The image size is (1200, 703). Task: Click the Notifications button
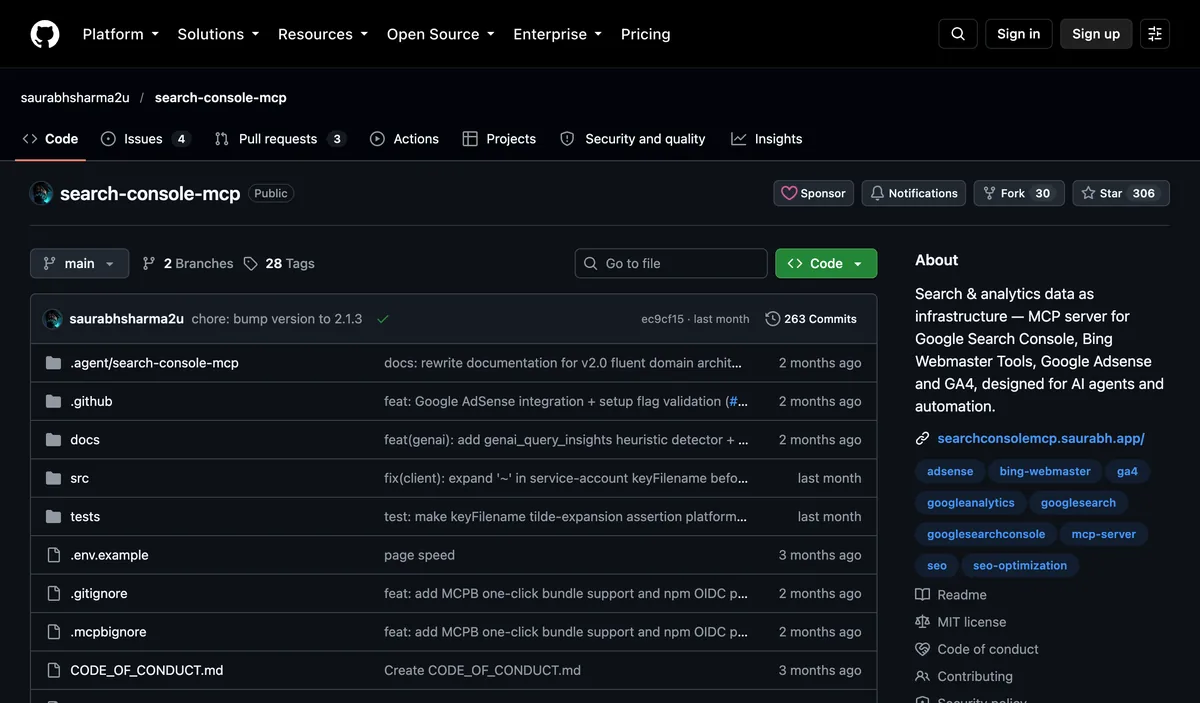913,193
